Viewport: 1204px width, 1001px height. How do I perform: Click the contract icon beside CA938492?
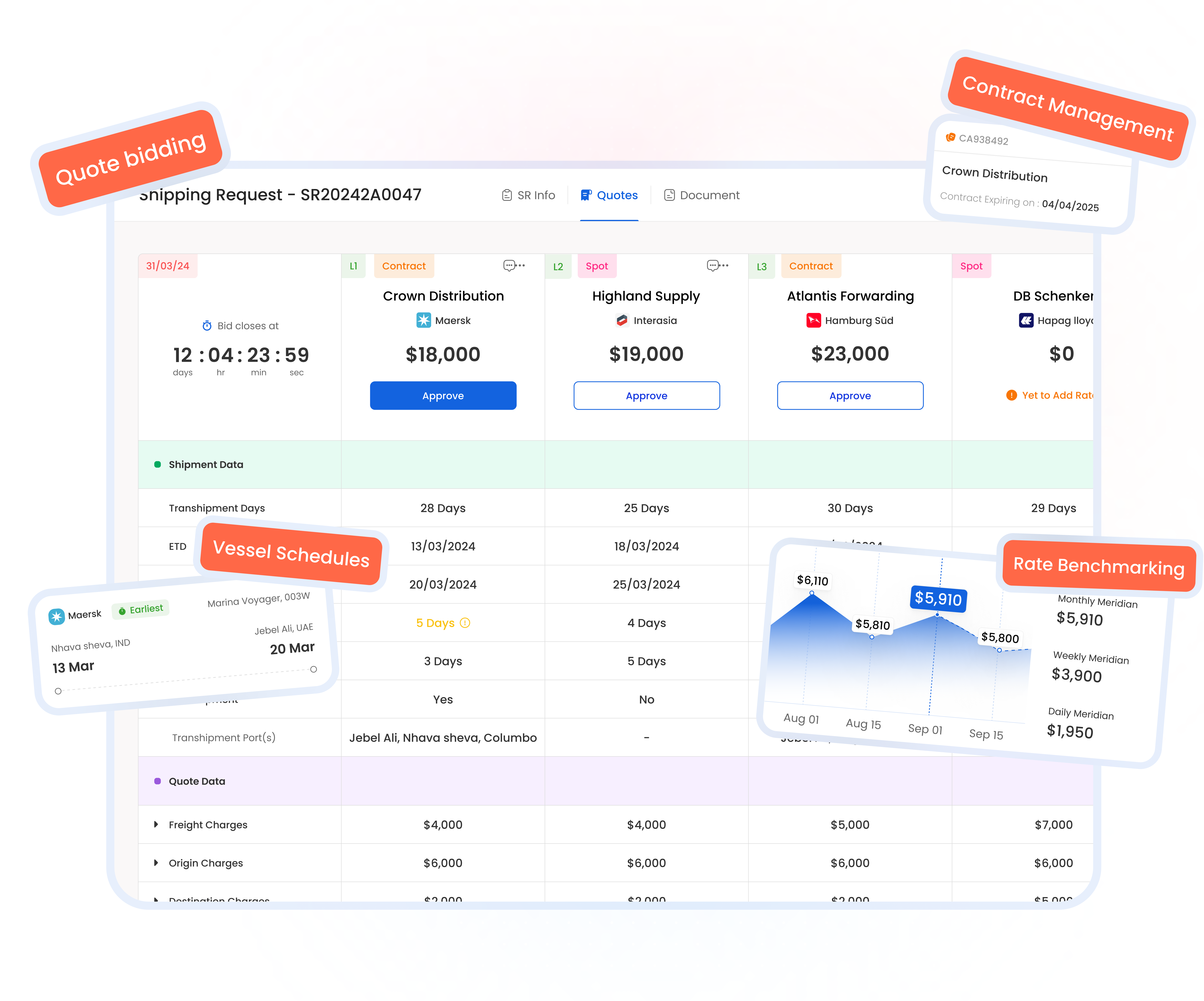[x=951, y=137]
